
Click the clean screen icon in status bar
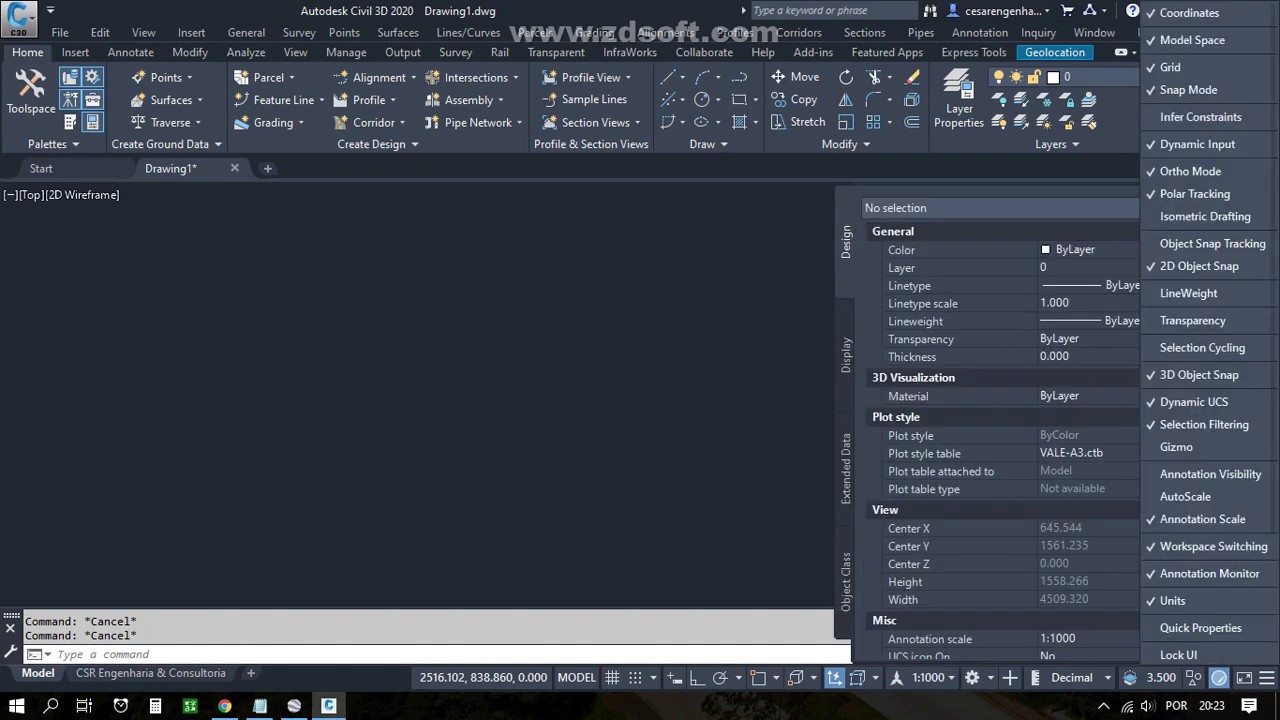pyautogui.click(x=1244, y=677)
